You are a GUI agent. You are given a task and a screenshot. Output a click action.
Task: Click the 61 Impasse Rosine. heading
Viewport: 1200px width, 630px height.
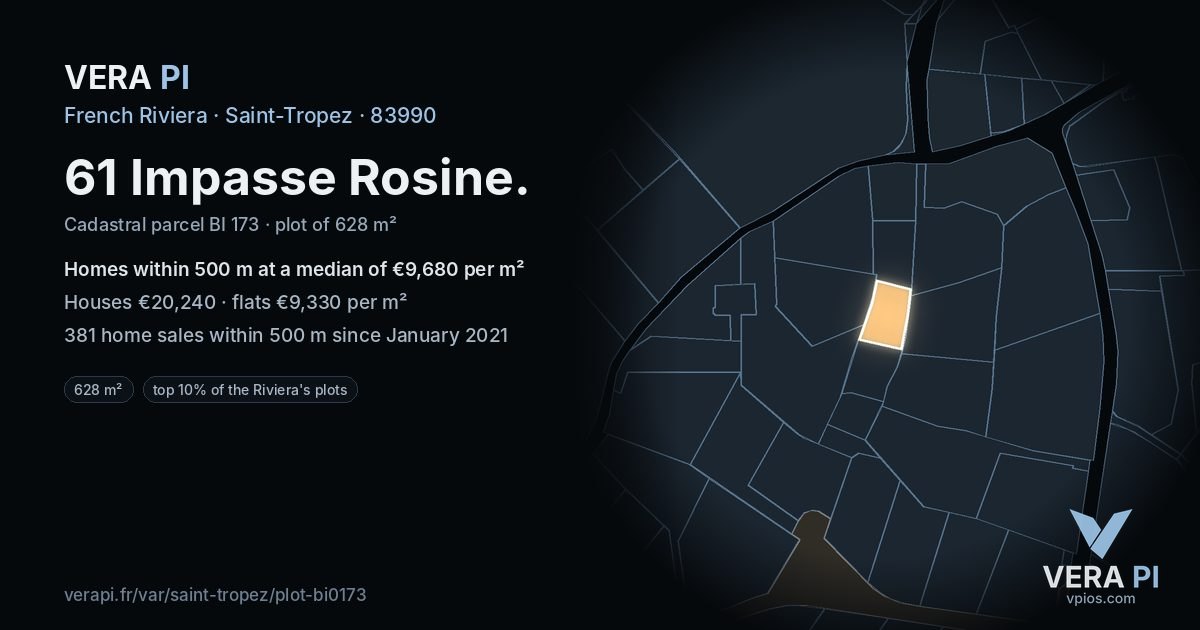[296, 178]
